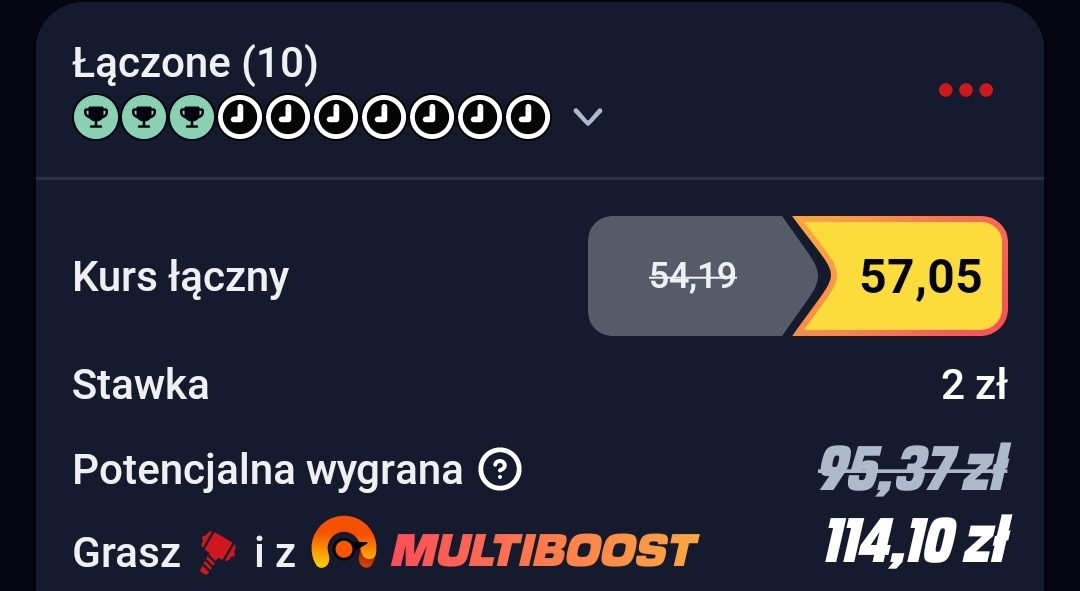The height and width of the screenshot is (591, 1080).
Task: Click the crossed-out 95,37 zł amount
Action: (914, 468)
